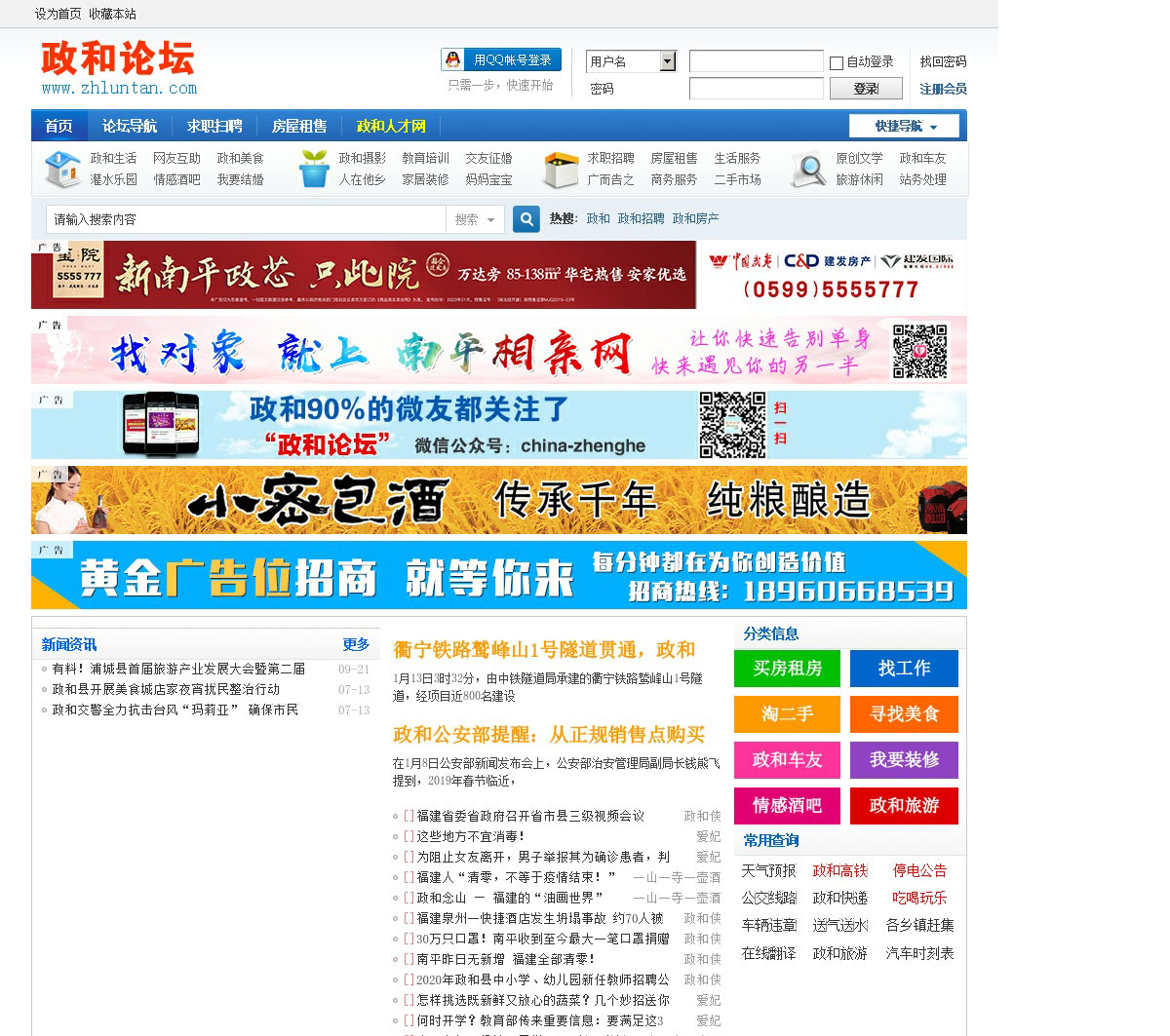Click the 登录 button
This screenshot has width=1170, height=1036.
(x=866, y=89)
